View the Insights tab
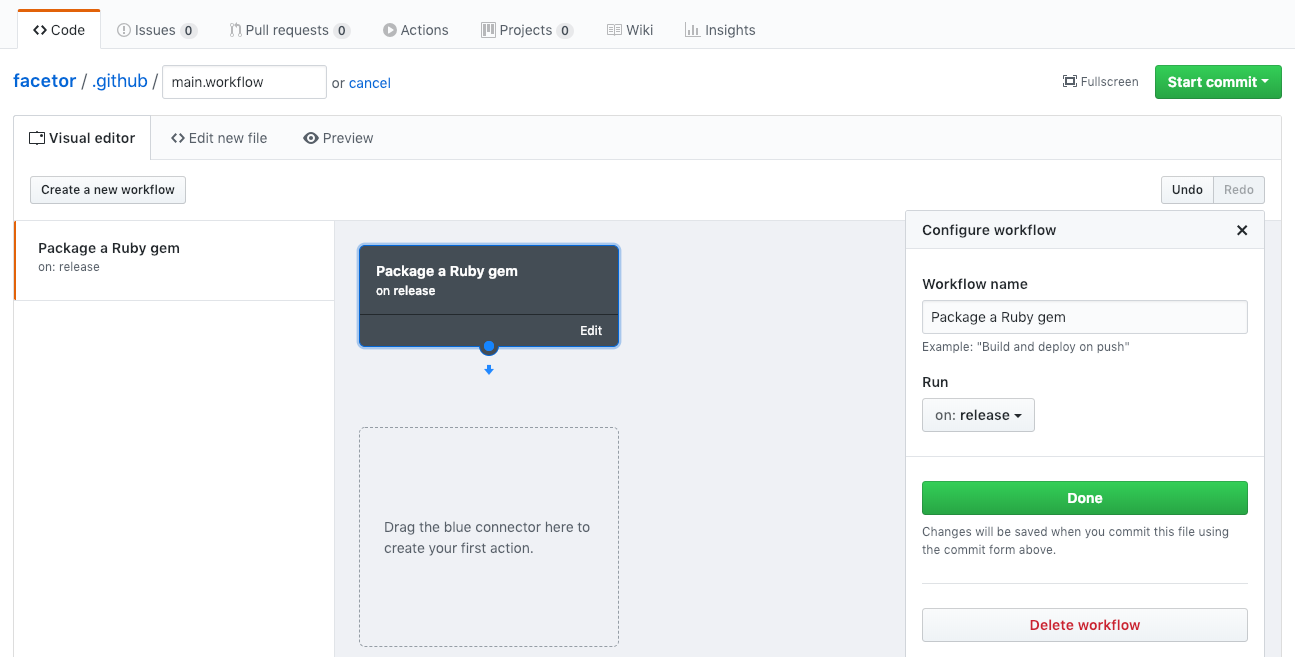The width and height of the screenshot is (1295, 657). pos(720,30)
